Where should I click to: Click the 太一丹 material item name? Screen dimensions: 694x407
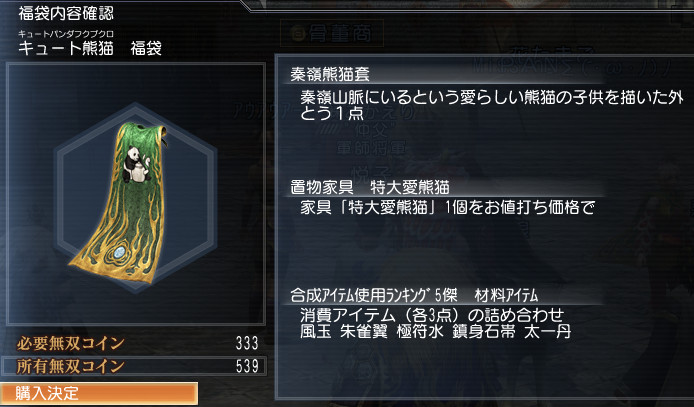[x=547, y=331]
